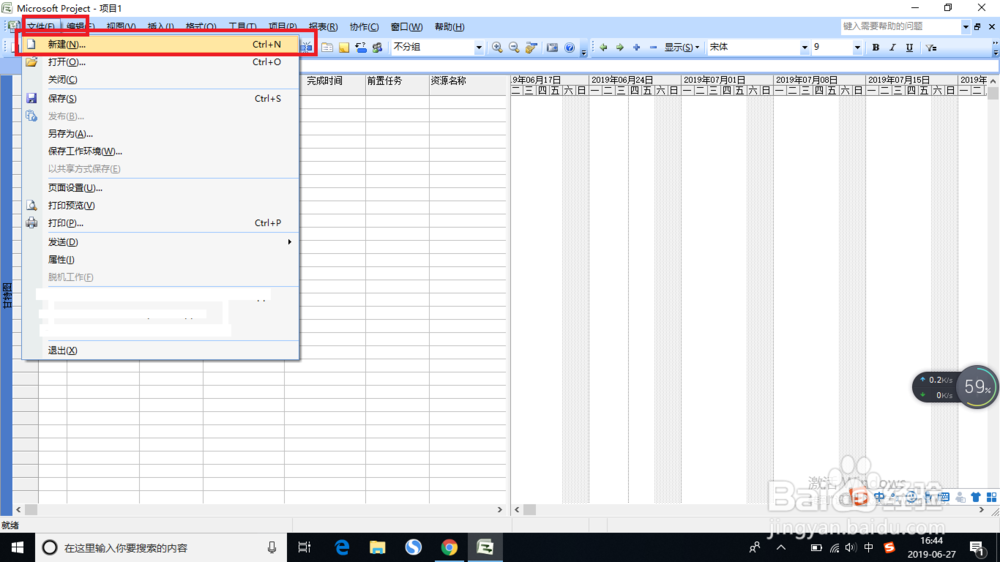
Task: Open the Sogou IME toolbox grid icon
Action: click(x=992, y=497)
